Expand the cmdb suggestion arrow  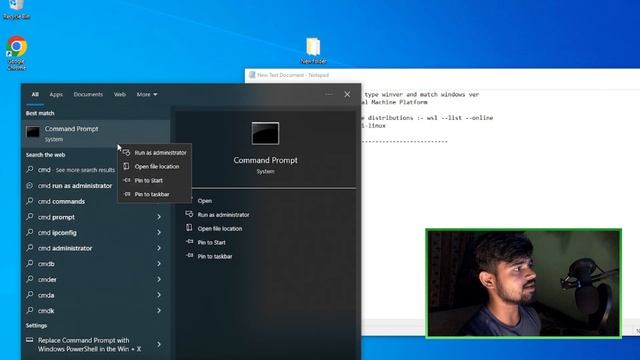[159, 264]
